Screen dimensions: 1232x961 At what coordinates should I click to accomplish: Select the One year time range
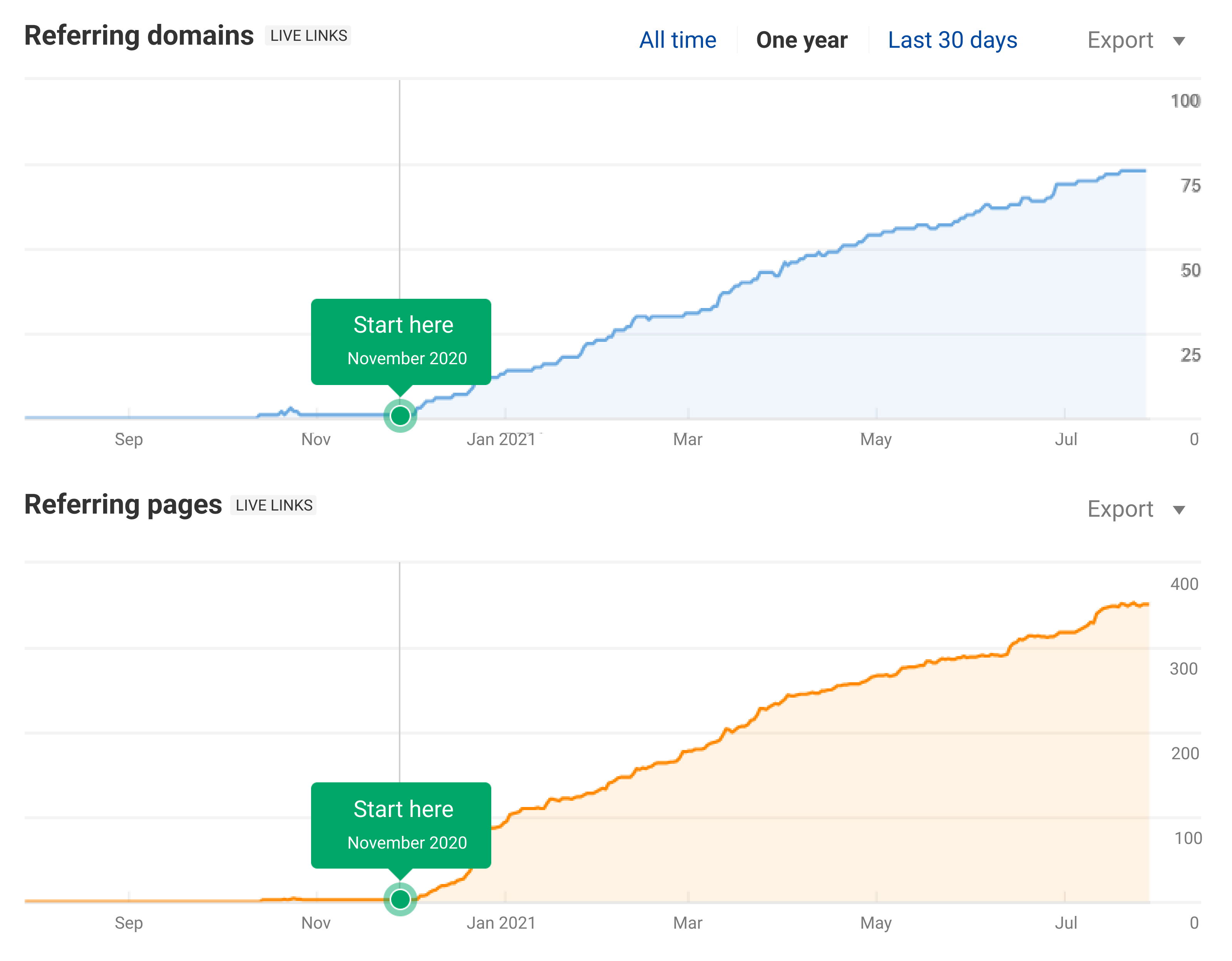[802, 40]
